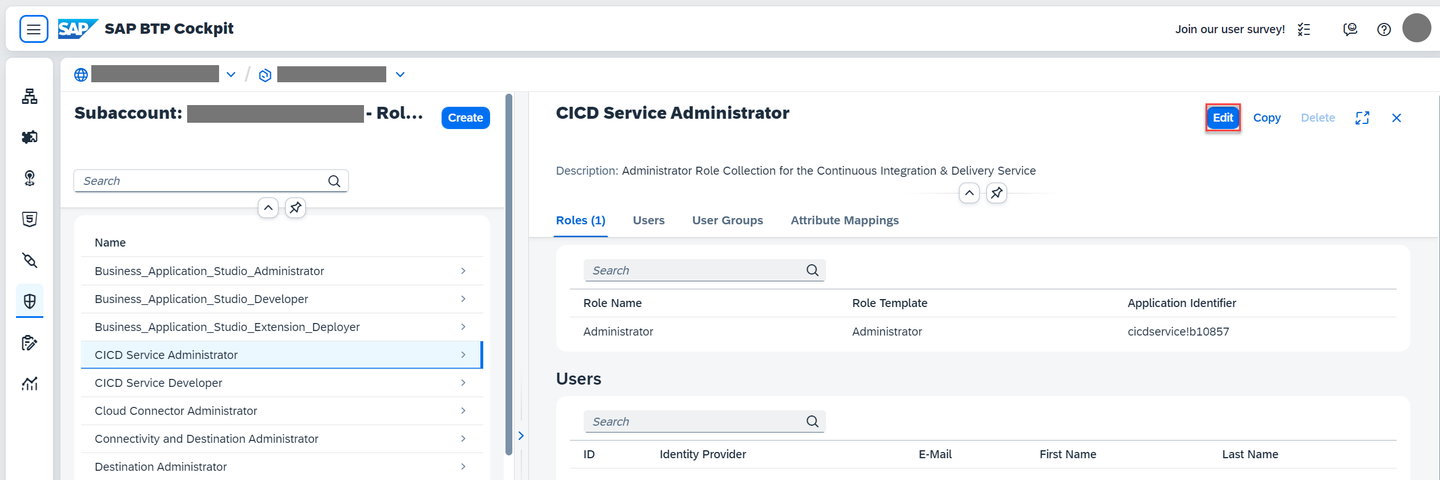Viewport: 1440px width, 480px height.
Task: Switch to the Roles (1) tab
Action: pos(581,220)
